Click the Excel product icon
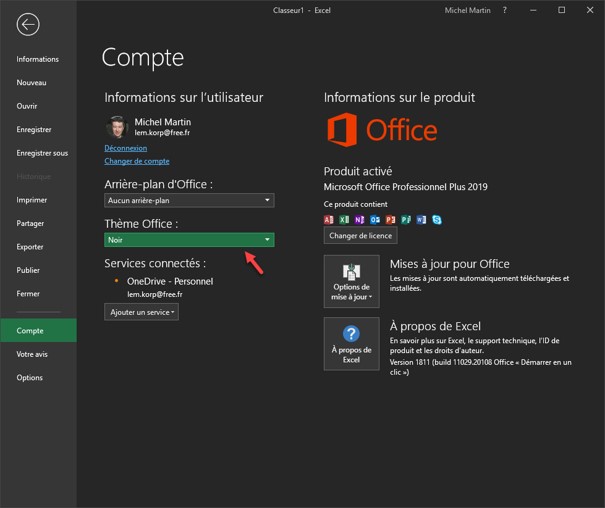 (x=344, y=219)
